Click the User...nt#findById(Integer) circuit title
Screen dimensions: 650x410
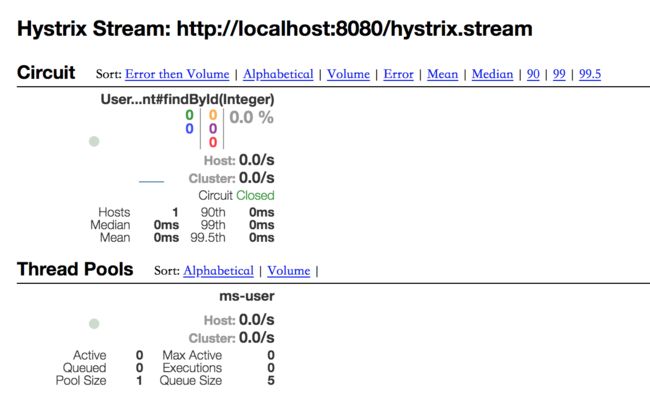[x=187, y=99]
